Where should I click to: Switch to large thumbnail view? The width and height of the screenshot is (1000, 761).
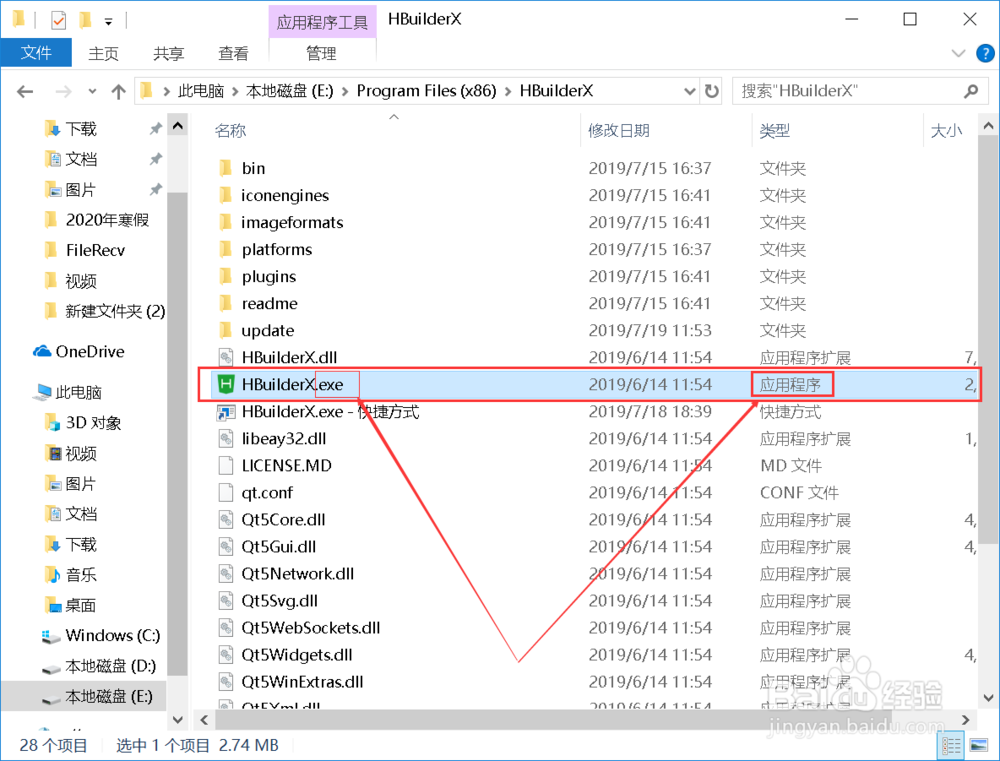click(980, 745)
